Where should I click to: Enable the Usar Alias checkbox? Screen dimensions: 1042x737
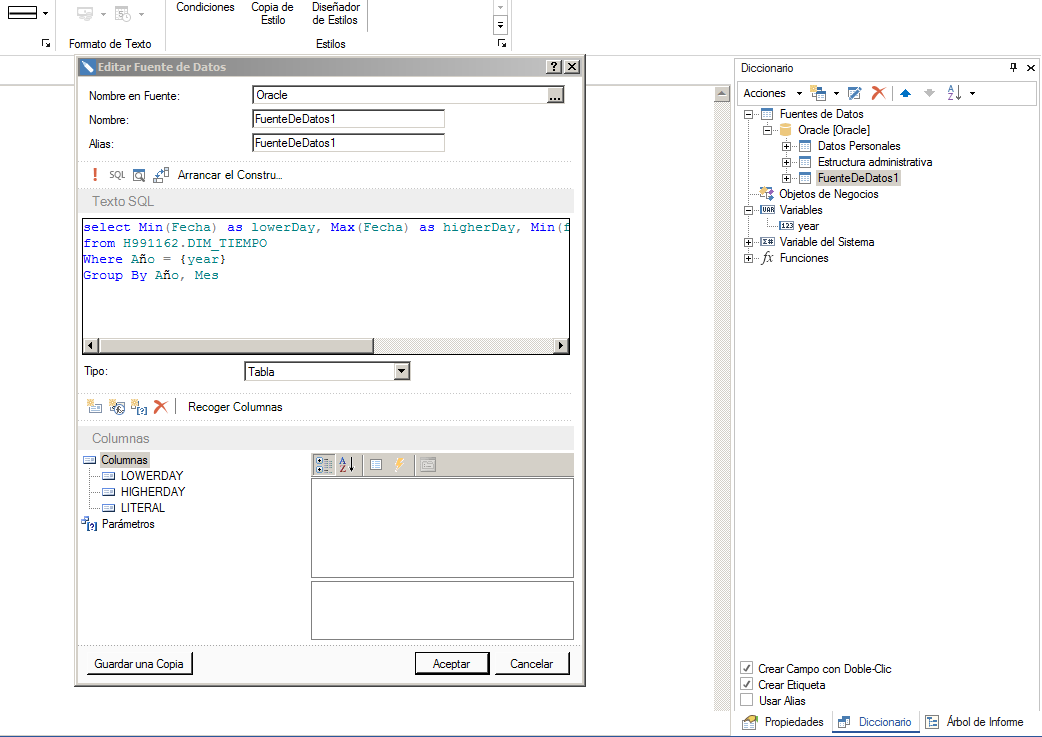click(x=747, y=700)
